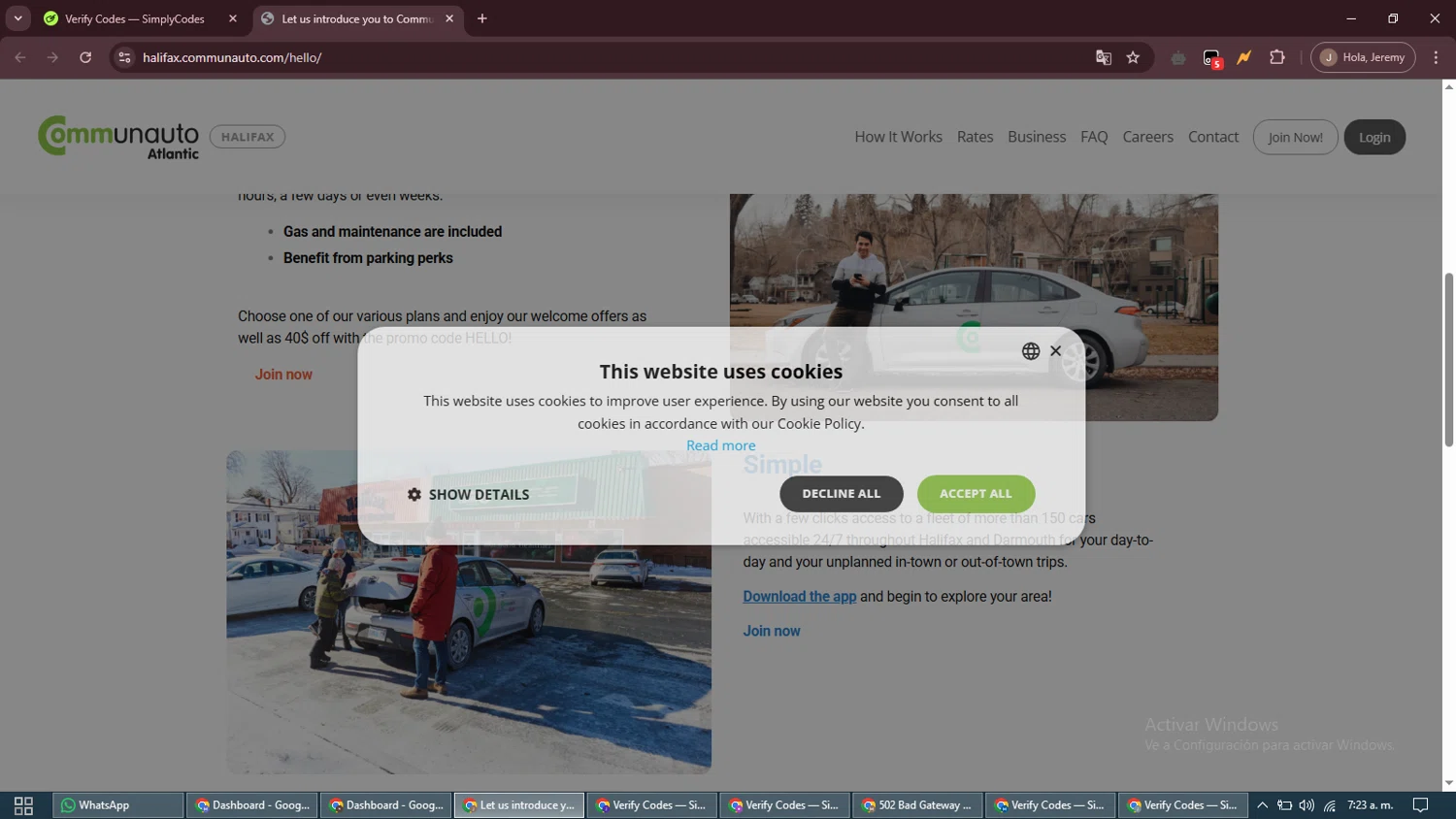Click the man leaning on car photo
The image size is (1456, 819).
pos(974,307)
